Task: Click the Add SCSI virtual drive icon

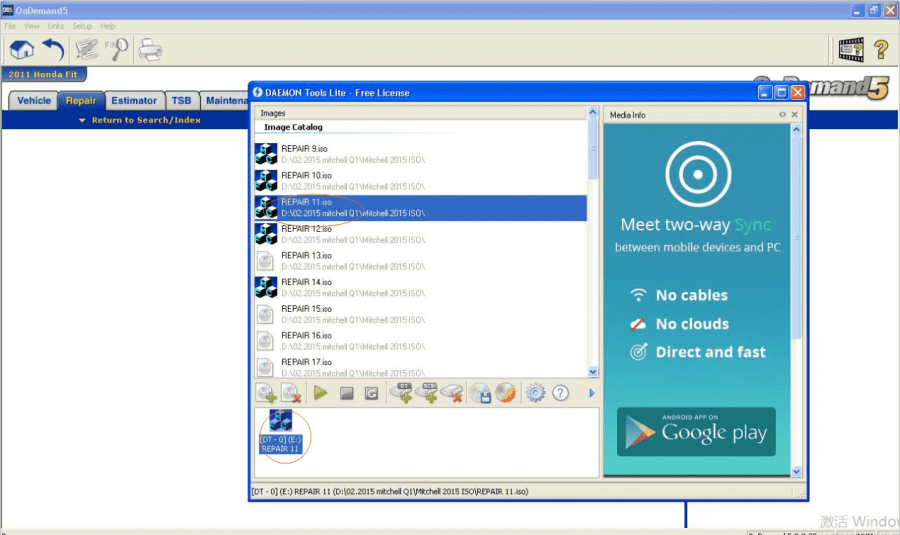Action: point(428,393)
